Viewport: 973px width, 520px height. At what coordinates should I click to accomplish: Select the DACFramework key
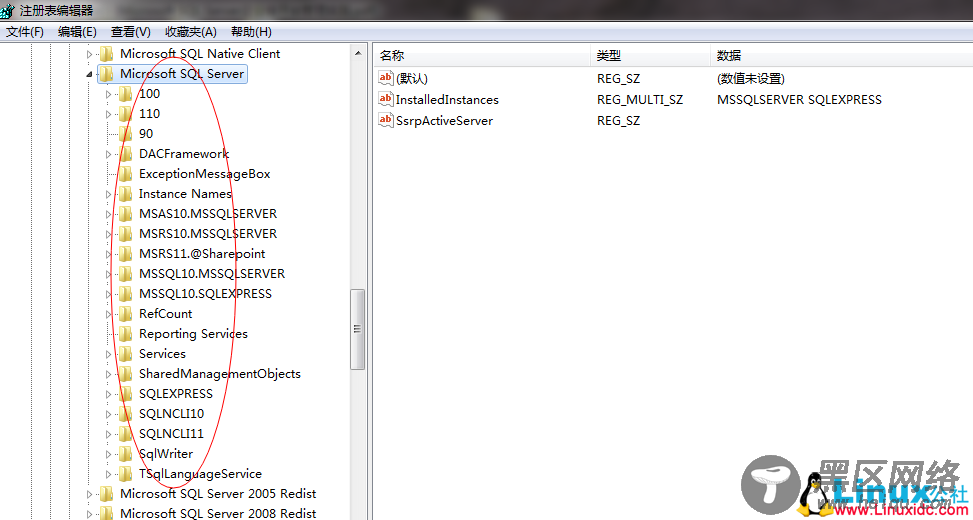pyautogui.click(x=184, y=154)
